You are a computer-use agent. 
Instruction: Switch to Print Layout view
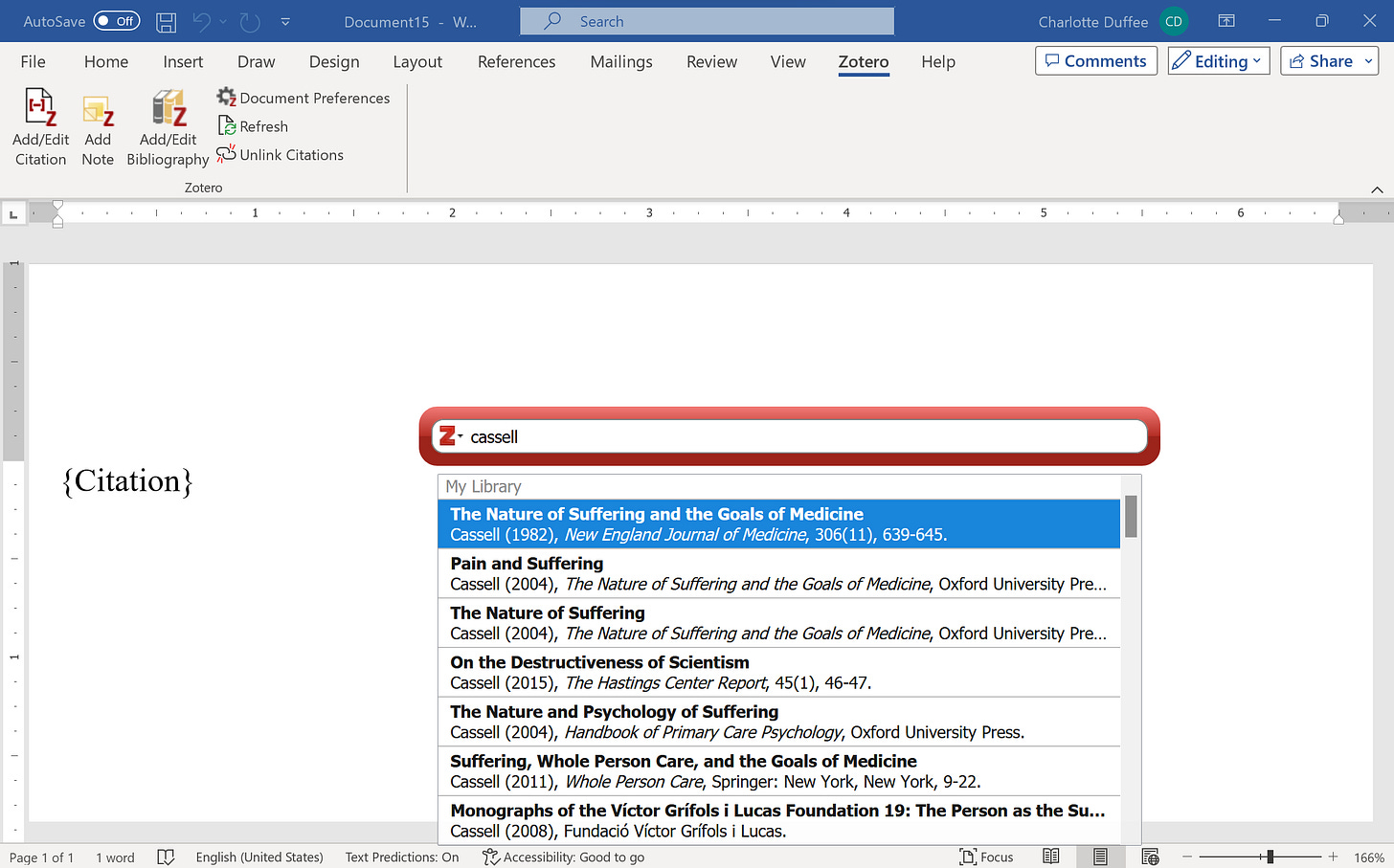click(x=1101, y=857)
